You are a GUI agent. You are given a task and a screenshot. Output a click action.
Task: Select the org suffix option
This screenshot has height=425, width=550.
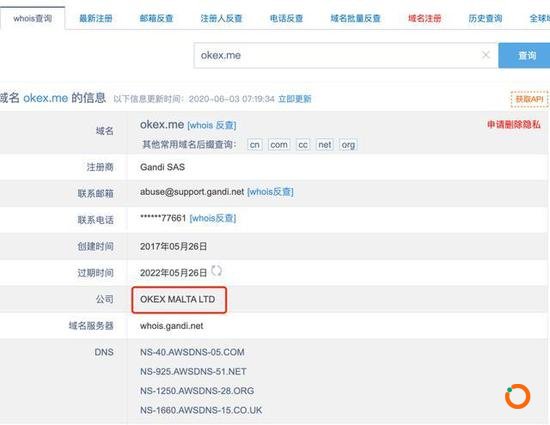coord(348,144)
